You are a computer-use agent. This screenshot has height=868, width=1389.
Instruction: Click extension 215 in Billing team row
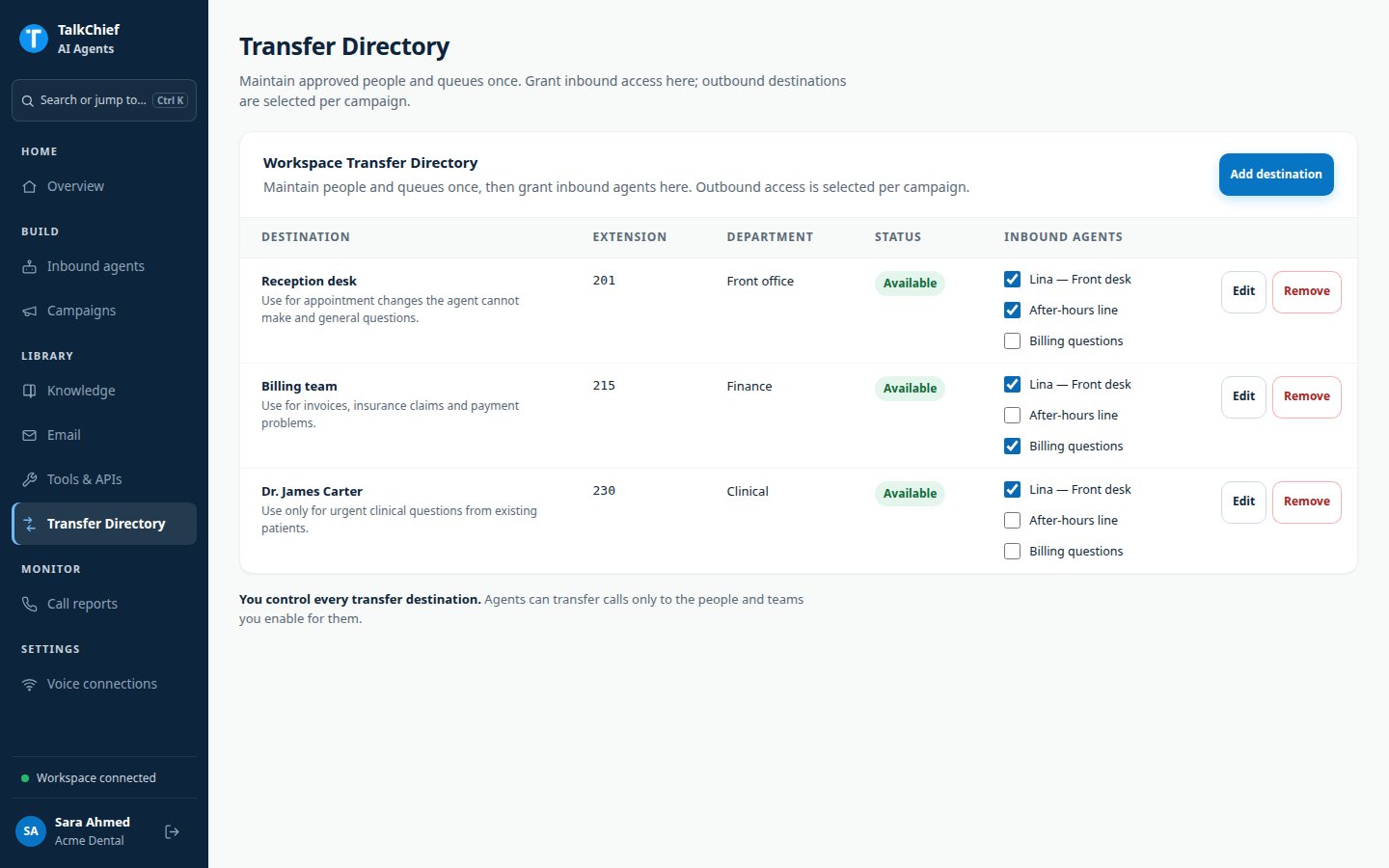(x=604, y=385)
